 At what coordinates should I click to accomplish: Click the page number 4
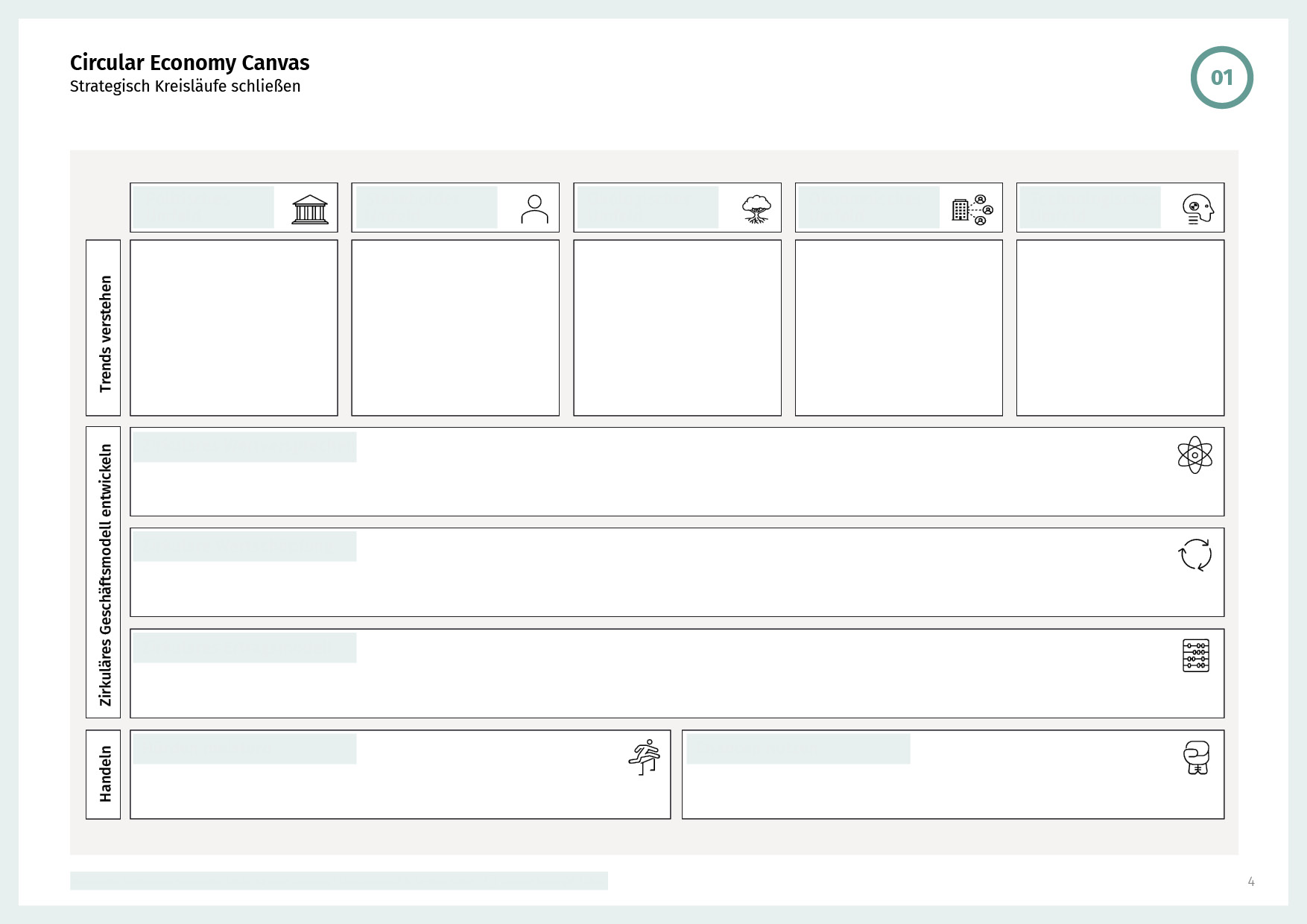point(1251,882)
